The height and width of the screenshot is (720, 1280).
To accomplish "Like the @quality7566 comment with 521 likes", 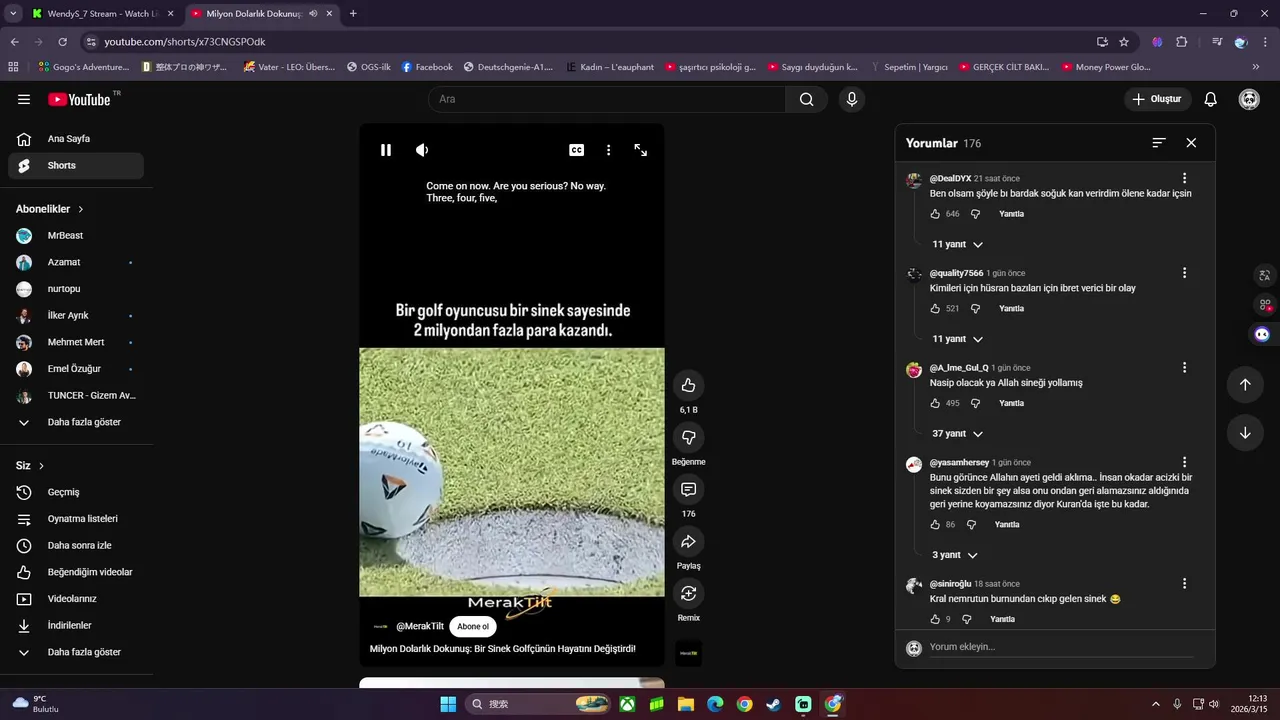I will click(936, 309).
